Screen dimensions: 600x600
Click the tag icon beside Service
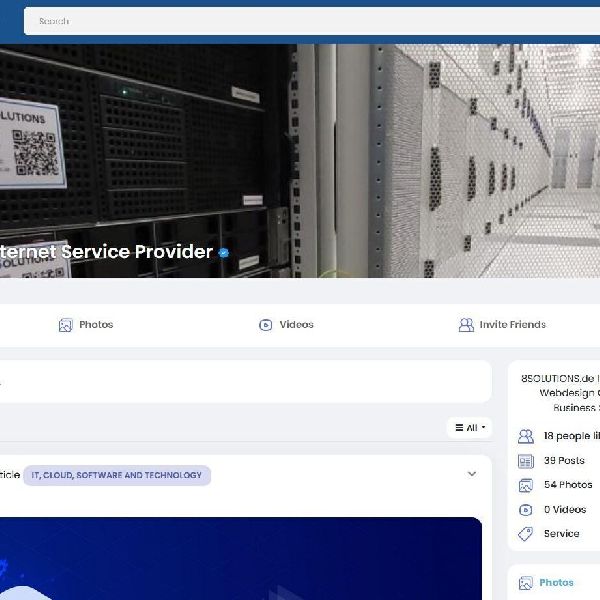526,534
